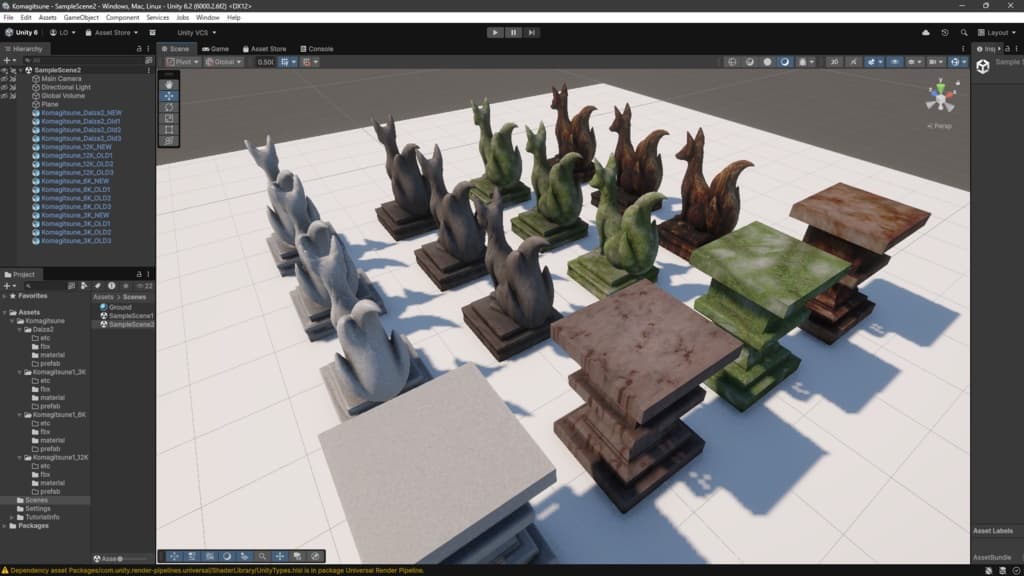Screen dimensions: 1024x576
Task: Select the Hand view tool
Action: point(169,85)
